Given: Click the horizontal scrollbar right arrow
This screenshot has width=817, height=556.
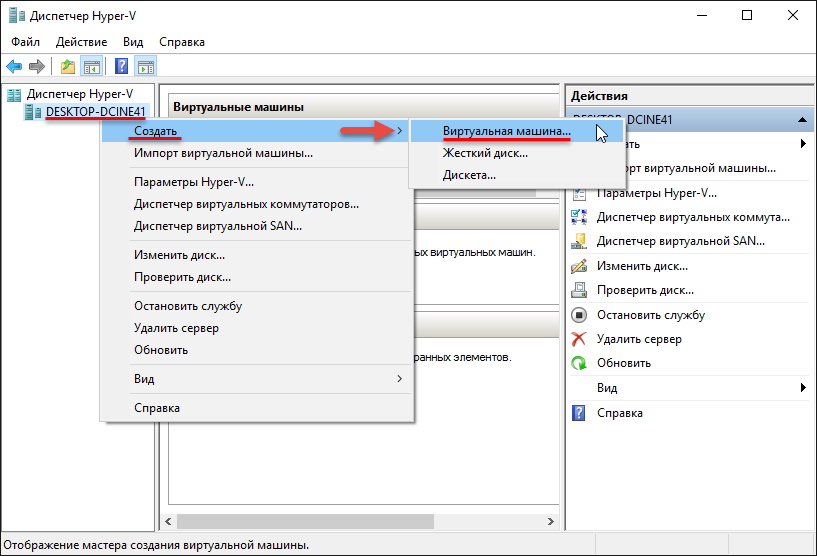Looking at the screenshot, I should click(551, 521).
